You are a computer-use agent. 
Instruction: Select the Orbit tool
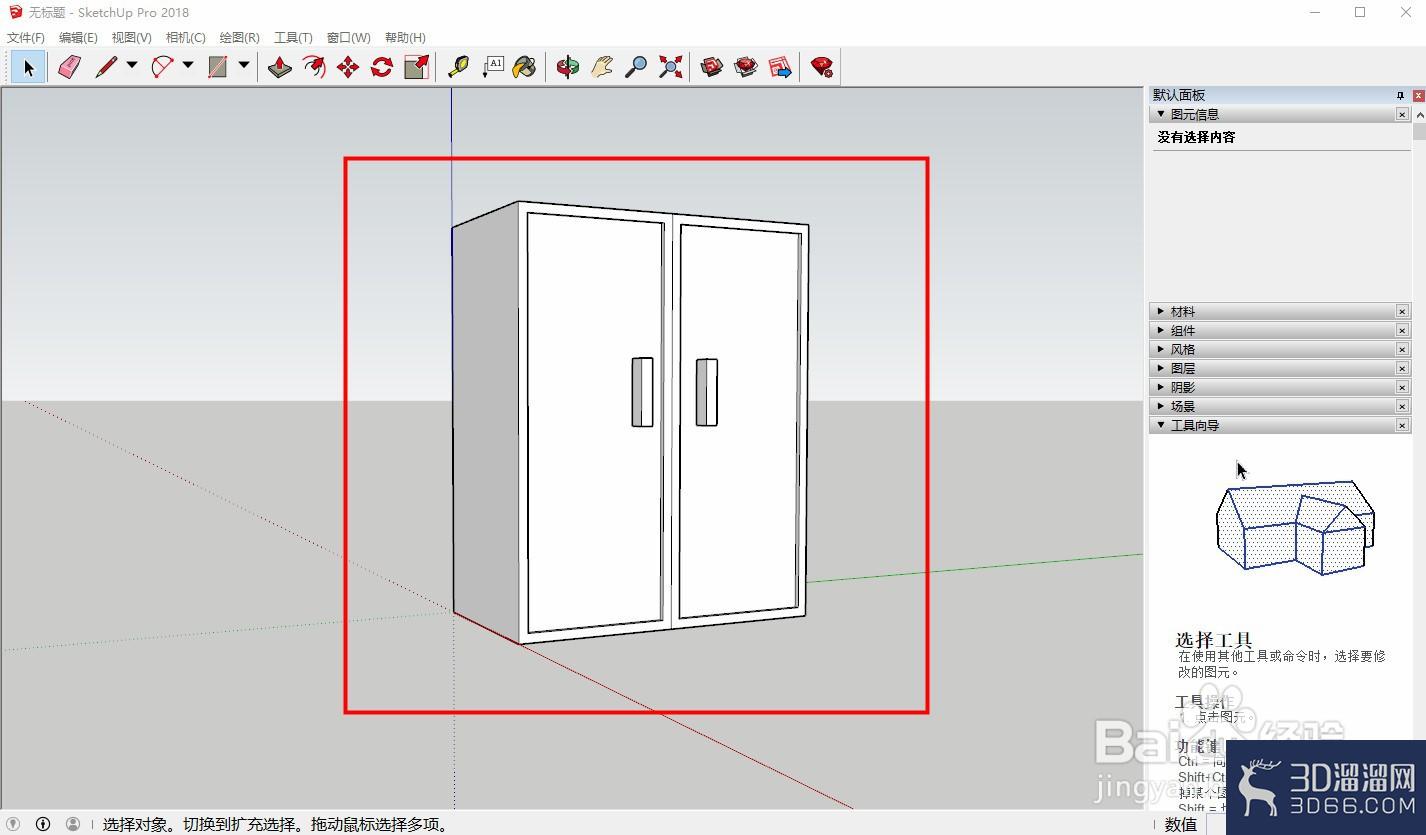[x=568, y=67]
